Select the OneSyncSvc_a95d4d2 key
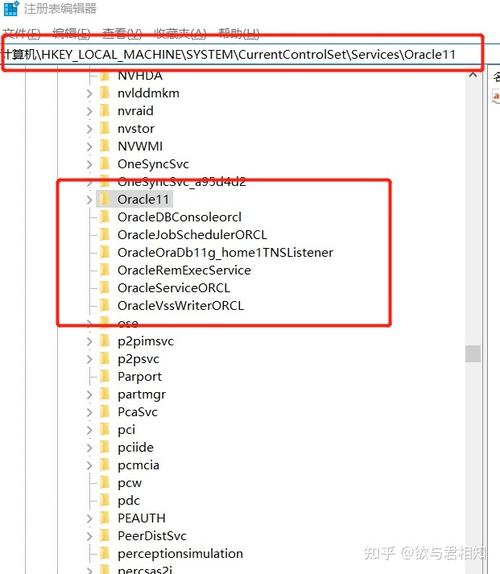500x574 pixels. (182, 182)
